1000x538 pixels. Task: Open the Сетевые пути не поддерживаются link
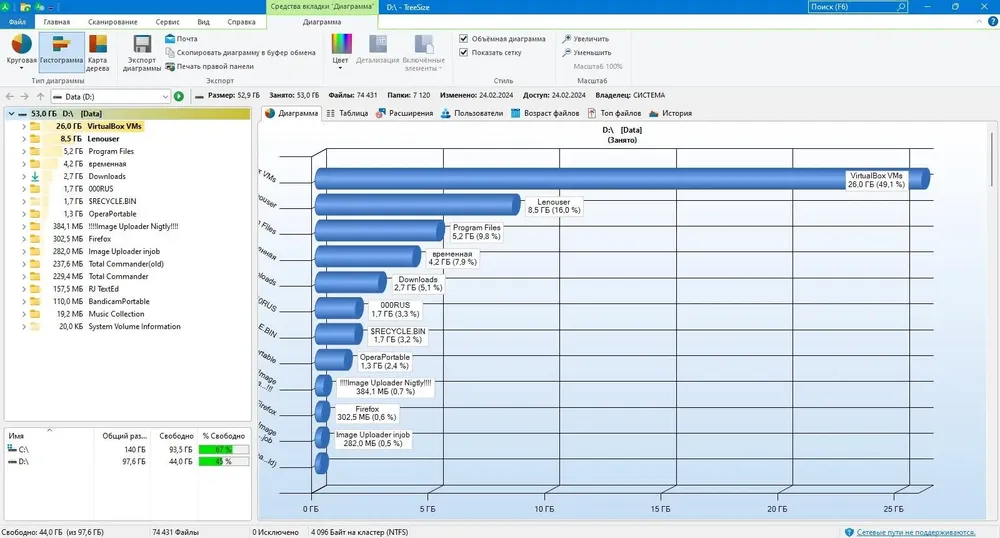point(916,532)
